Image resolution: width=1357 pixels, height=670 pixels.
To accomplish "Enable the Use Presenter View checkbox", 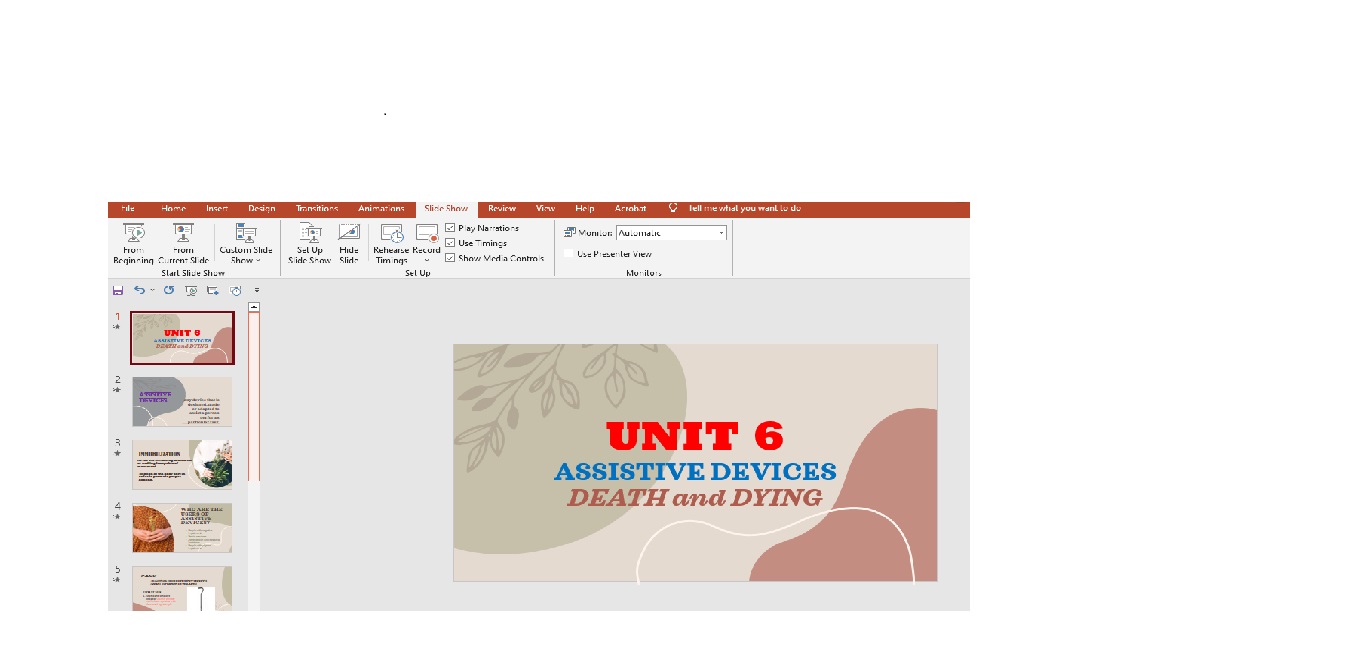I will pos(569,254).
